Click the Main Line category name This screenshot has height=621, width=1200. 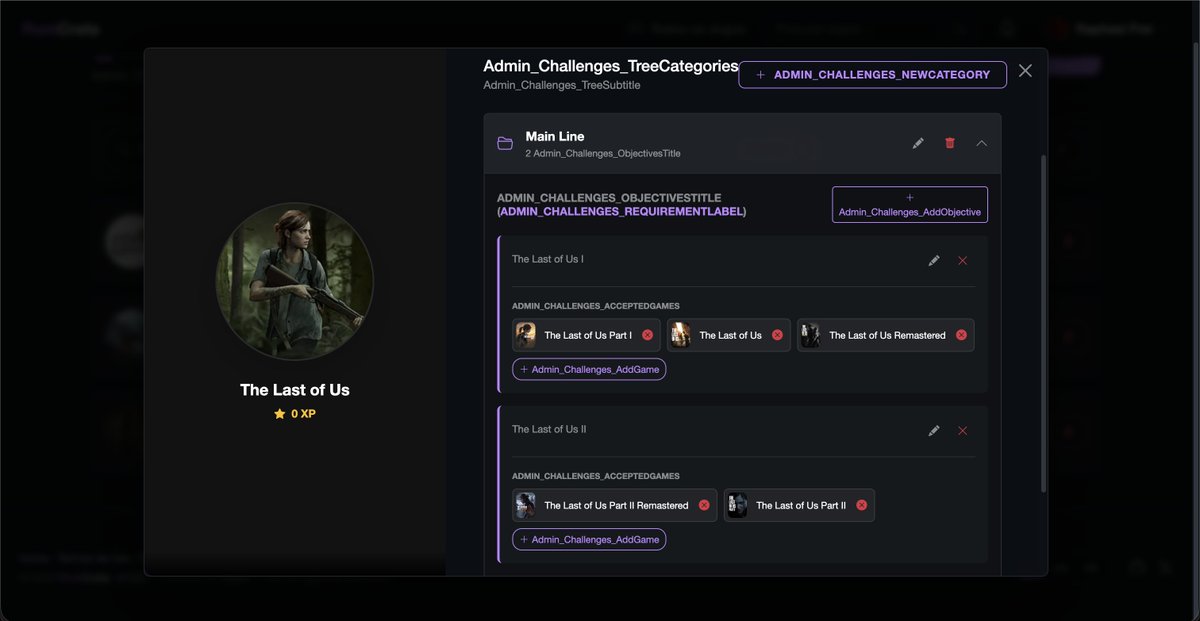pyautogui.click(x=555, y=136)
